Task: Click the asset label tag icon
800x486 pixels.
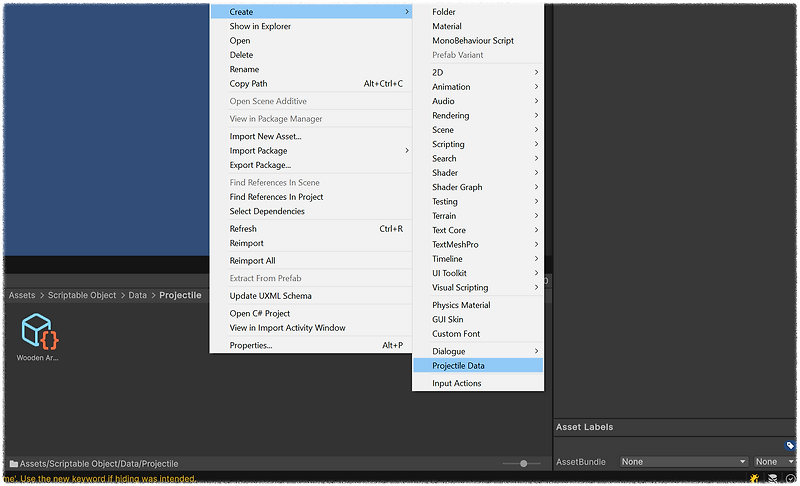Action: [x=790, y=445]
